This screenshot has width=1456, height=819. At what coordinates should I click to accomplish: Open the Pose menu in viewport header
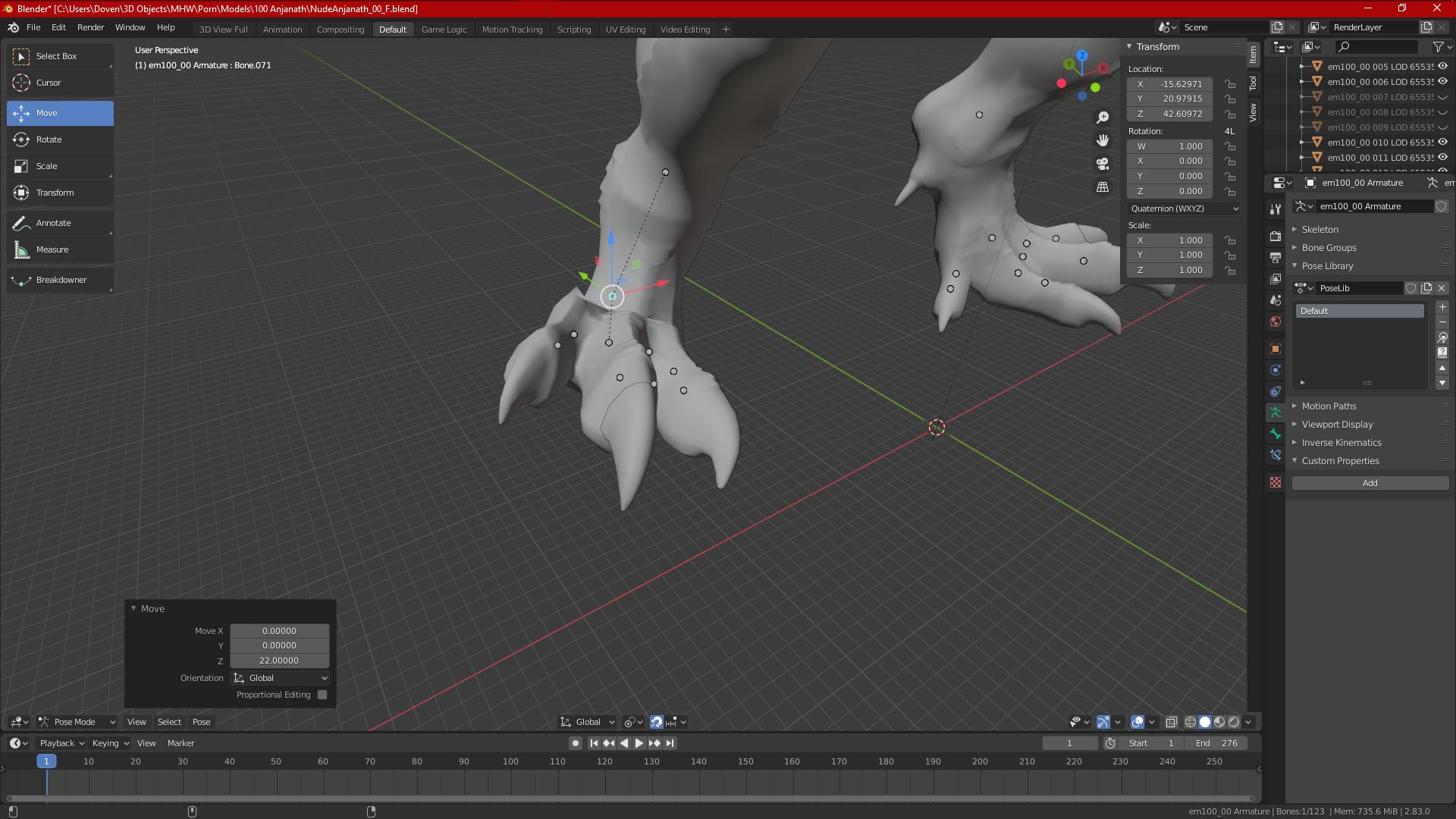click(201, 722)
